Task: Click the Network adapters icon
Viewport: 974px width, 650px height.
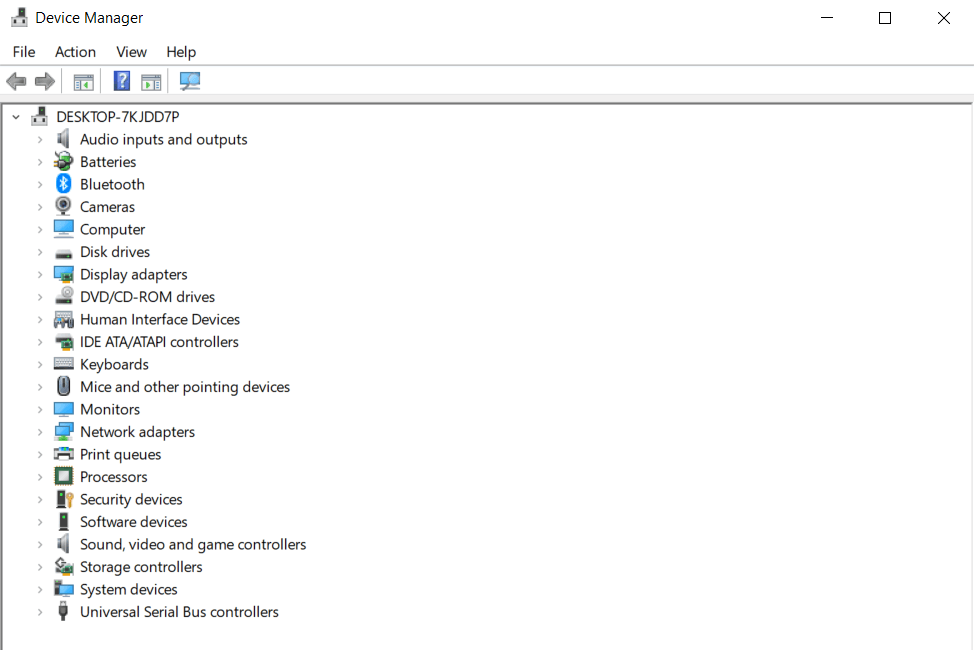Action: point(63,432)
